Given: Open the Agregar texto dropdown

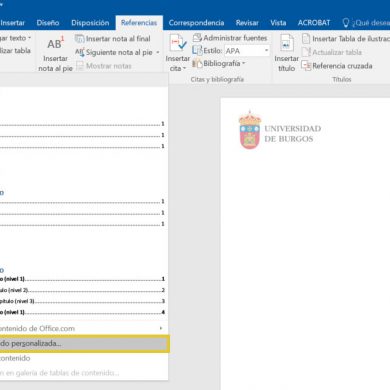Looking at the screenshot, I should (x=15, y=38).
